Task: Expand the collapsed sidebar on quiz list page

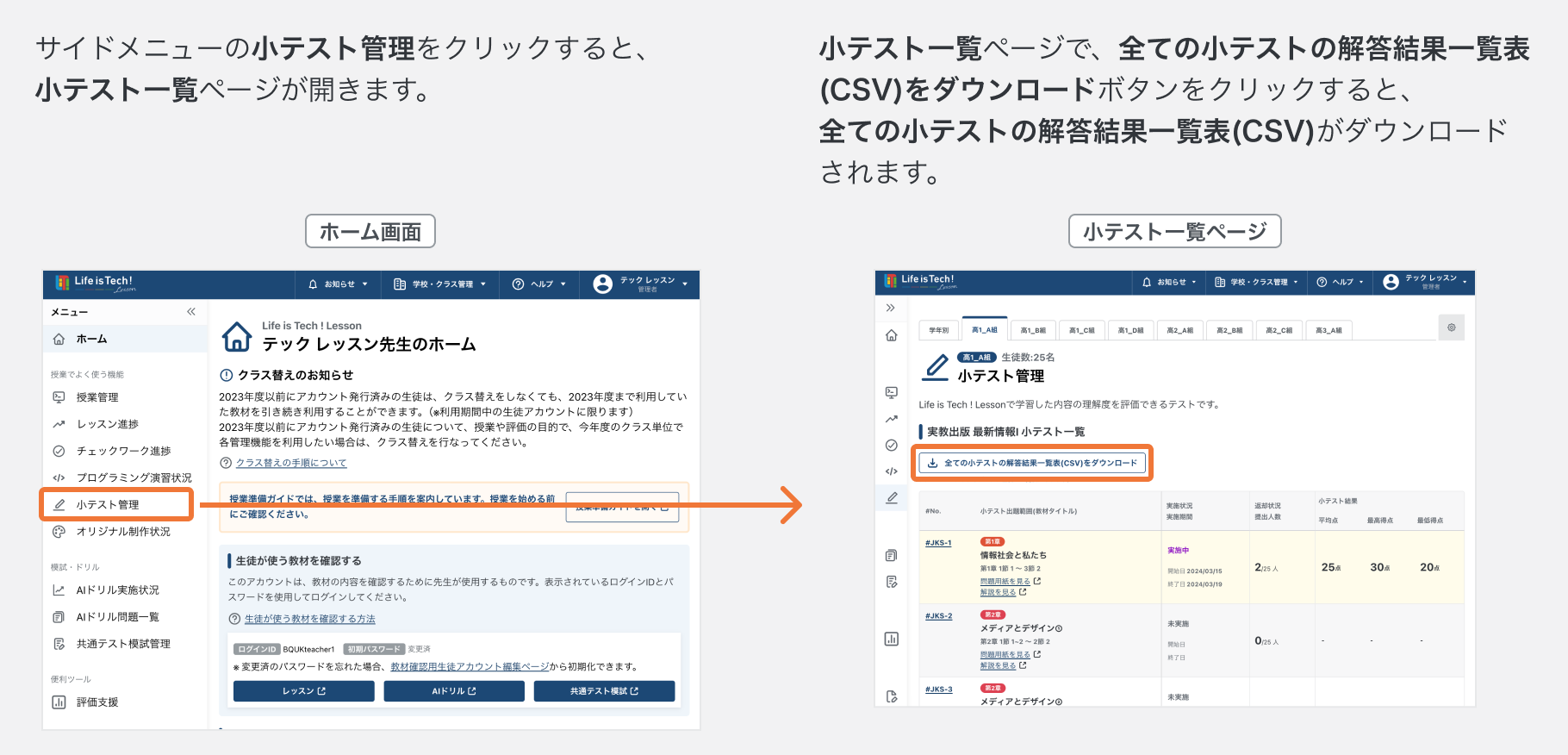Action: pyautogui.click(x=891, y=308)
